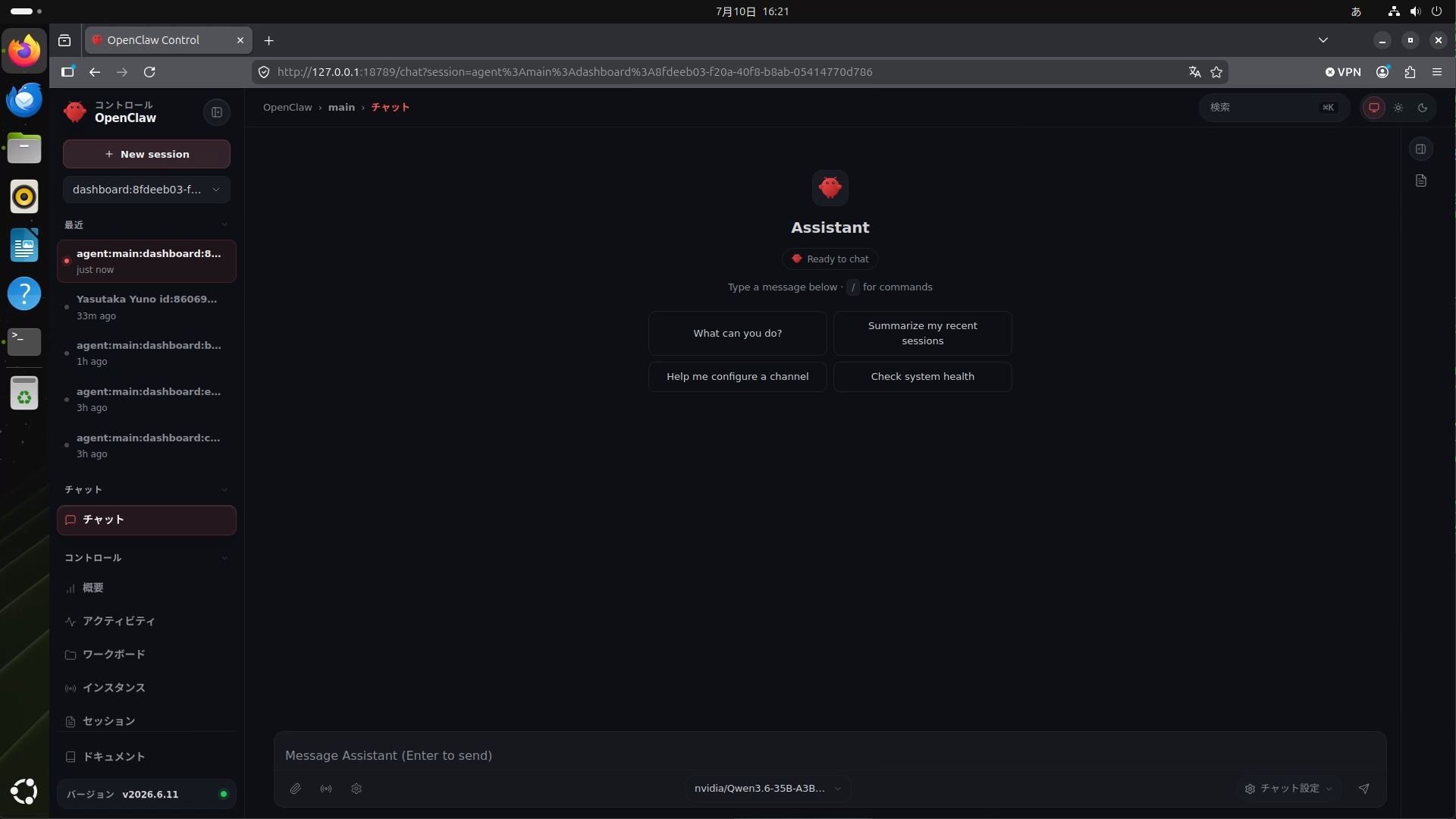Switch to light theme sun icon

tap(1398, 108)
